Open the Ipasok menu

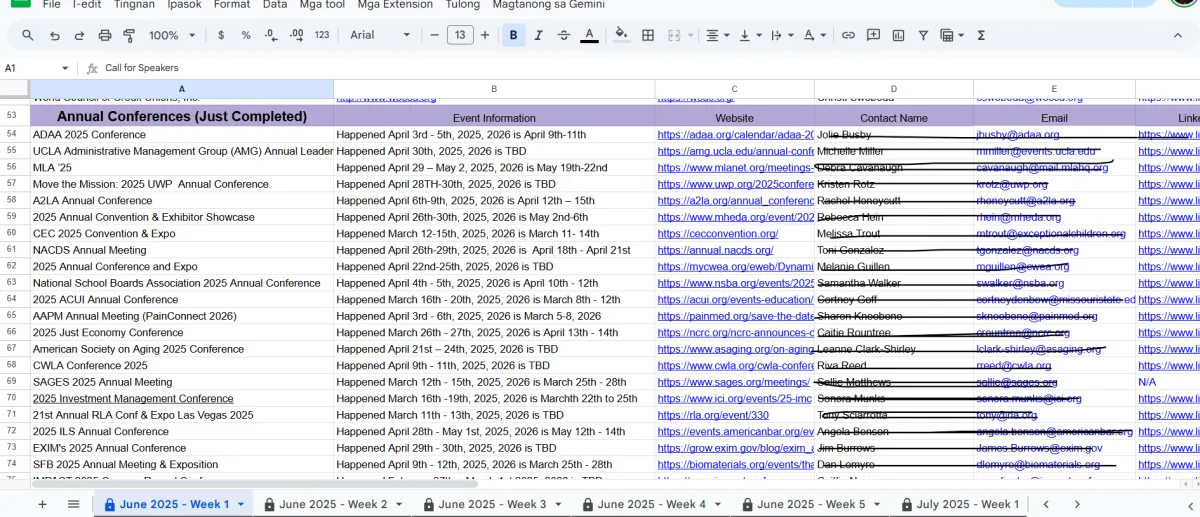184,5
